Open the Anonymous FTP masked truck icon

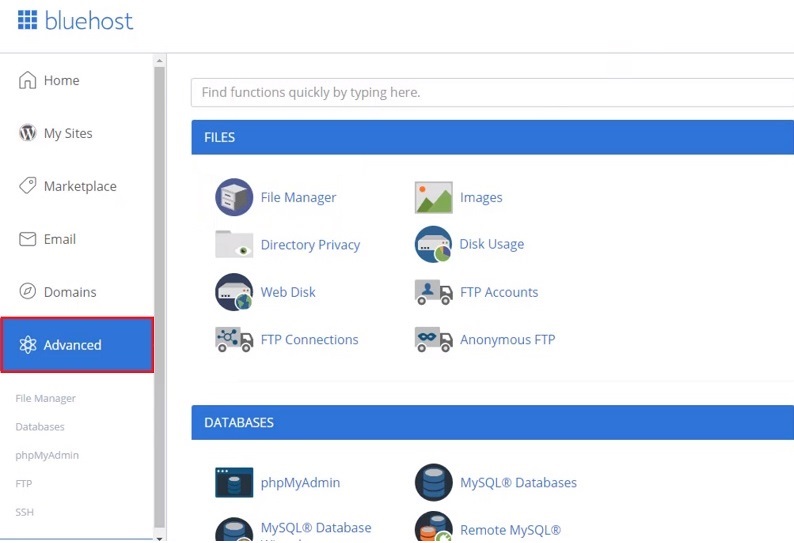tap(433, 340)
